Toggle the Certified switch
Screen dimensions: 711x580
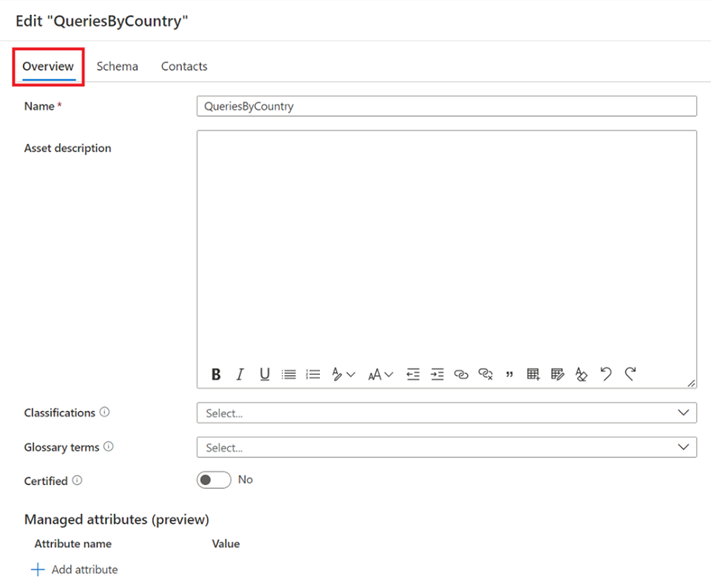[214, 480]
